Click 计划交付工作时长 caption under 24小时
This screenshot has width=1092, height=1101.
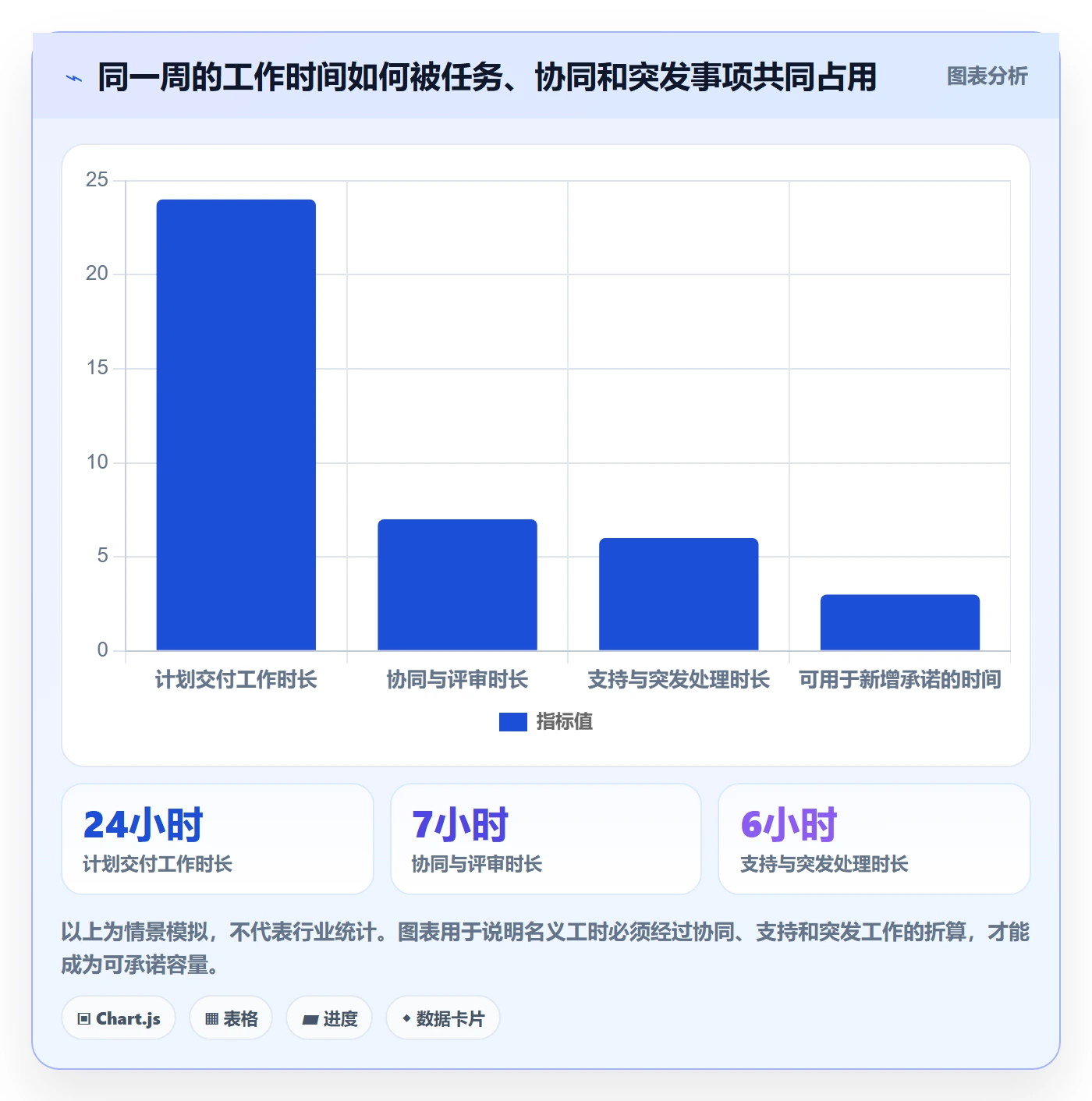[x=158, y=864]
